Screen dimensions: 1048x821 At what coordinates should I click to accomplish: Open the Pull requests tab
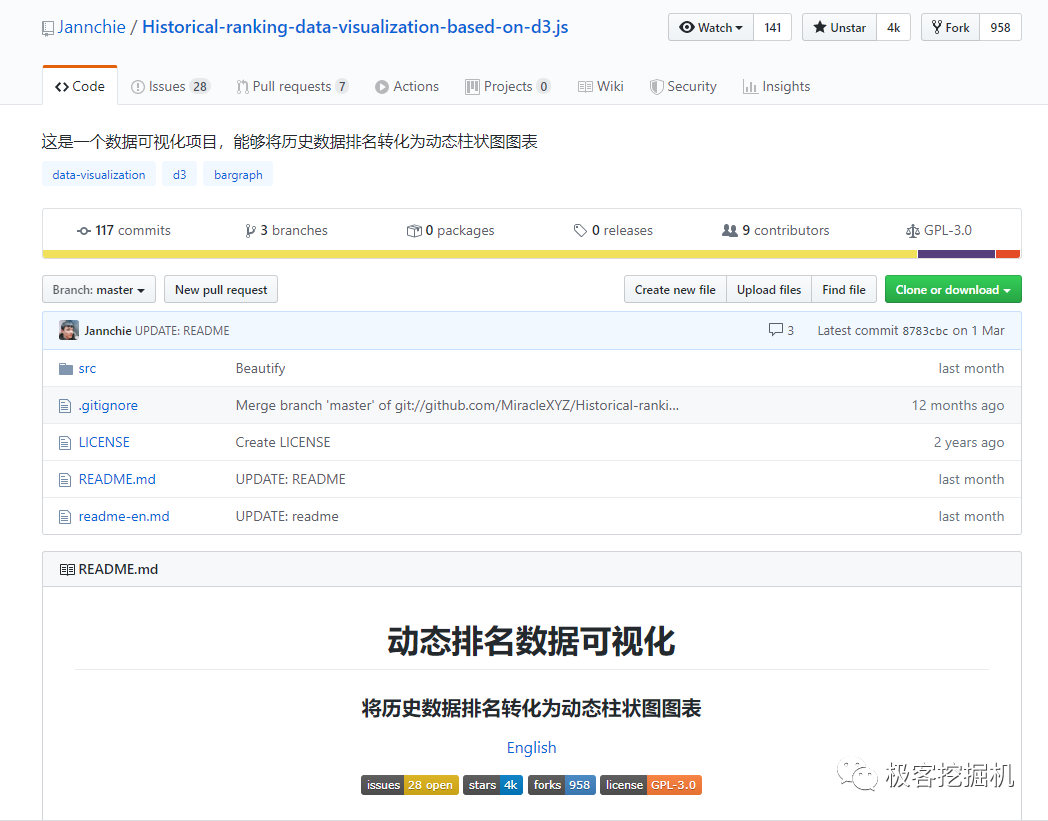[292, 86]
